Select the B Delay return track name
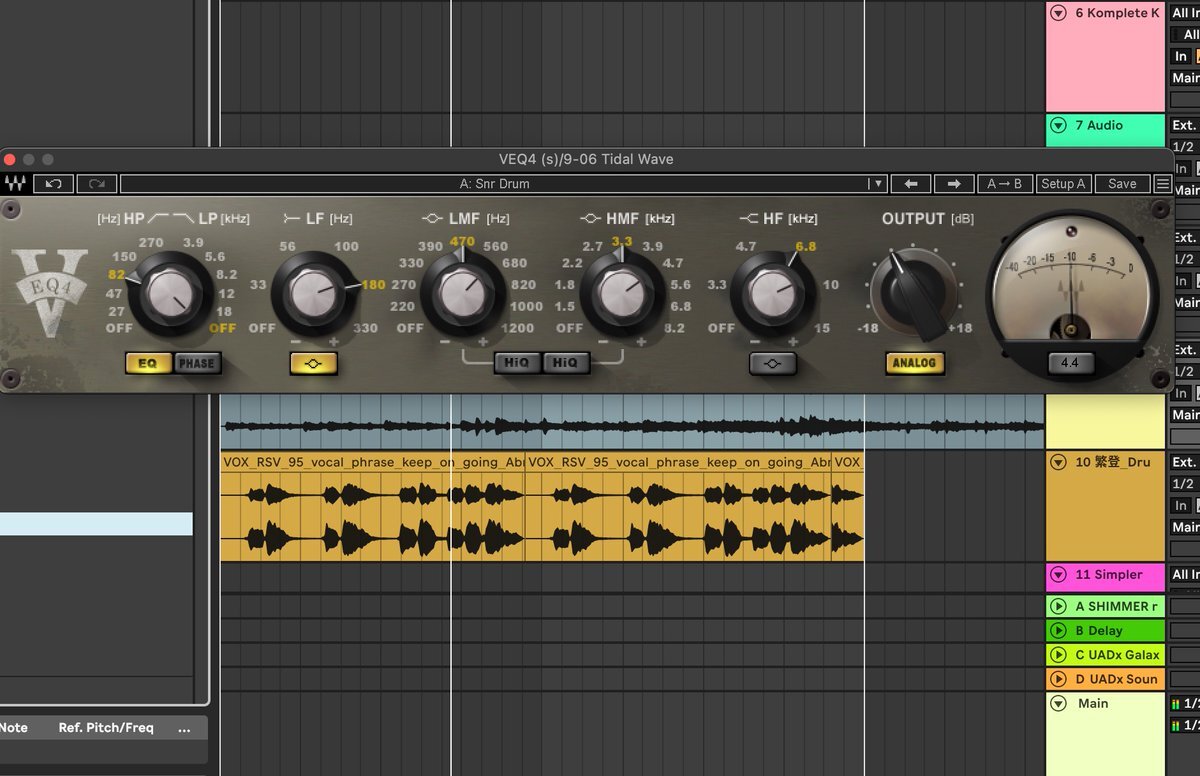This screenshot has height=776, width=1200. click(1099, 631)
